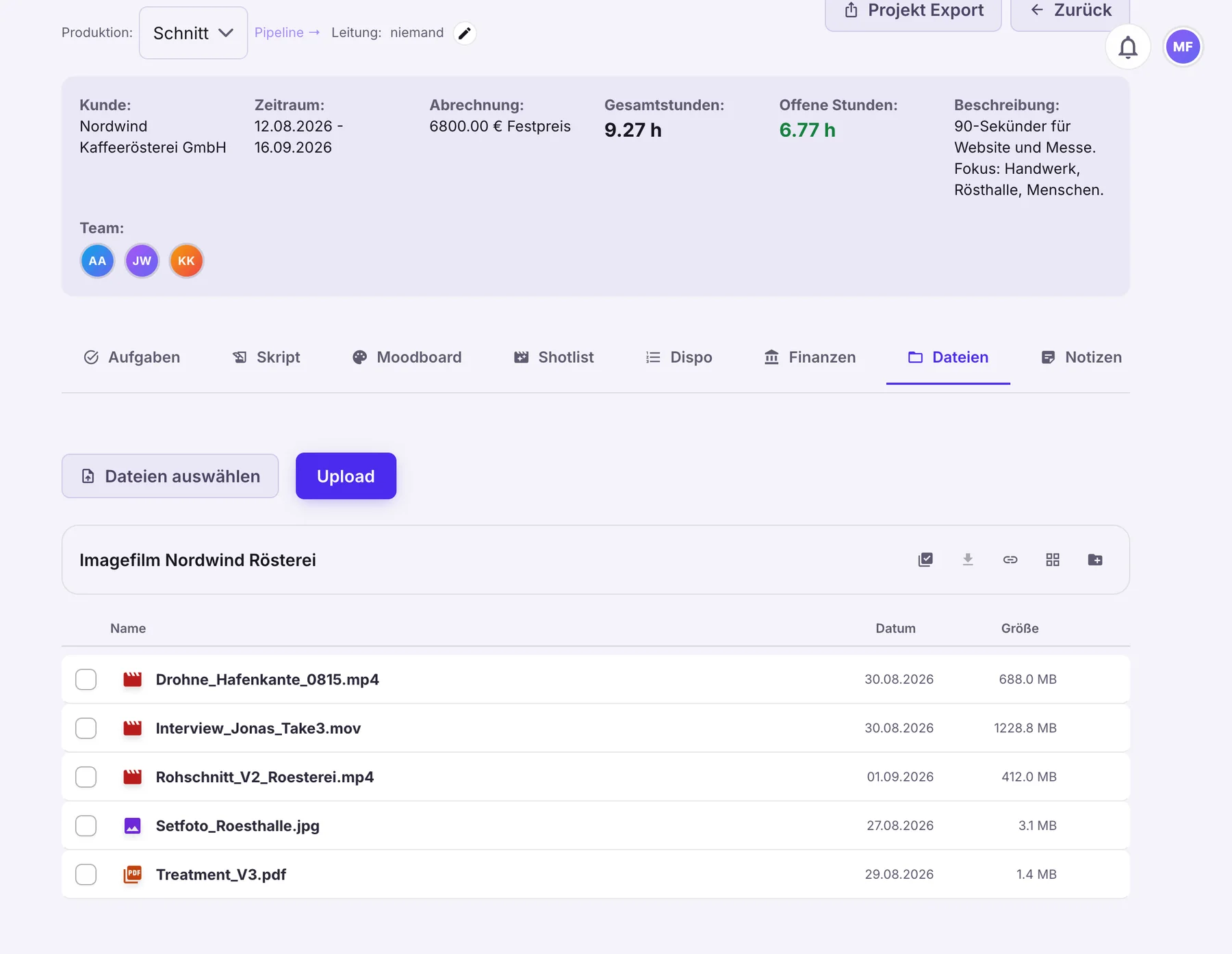
Task: Click team member avatar KK
Action: (186, 261)
